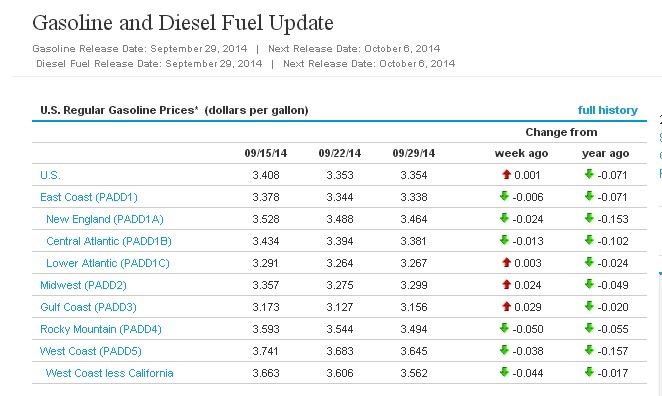Select East Coast (PADD1) link
Screen dimensions: 662x396
tap(89, 197)
